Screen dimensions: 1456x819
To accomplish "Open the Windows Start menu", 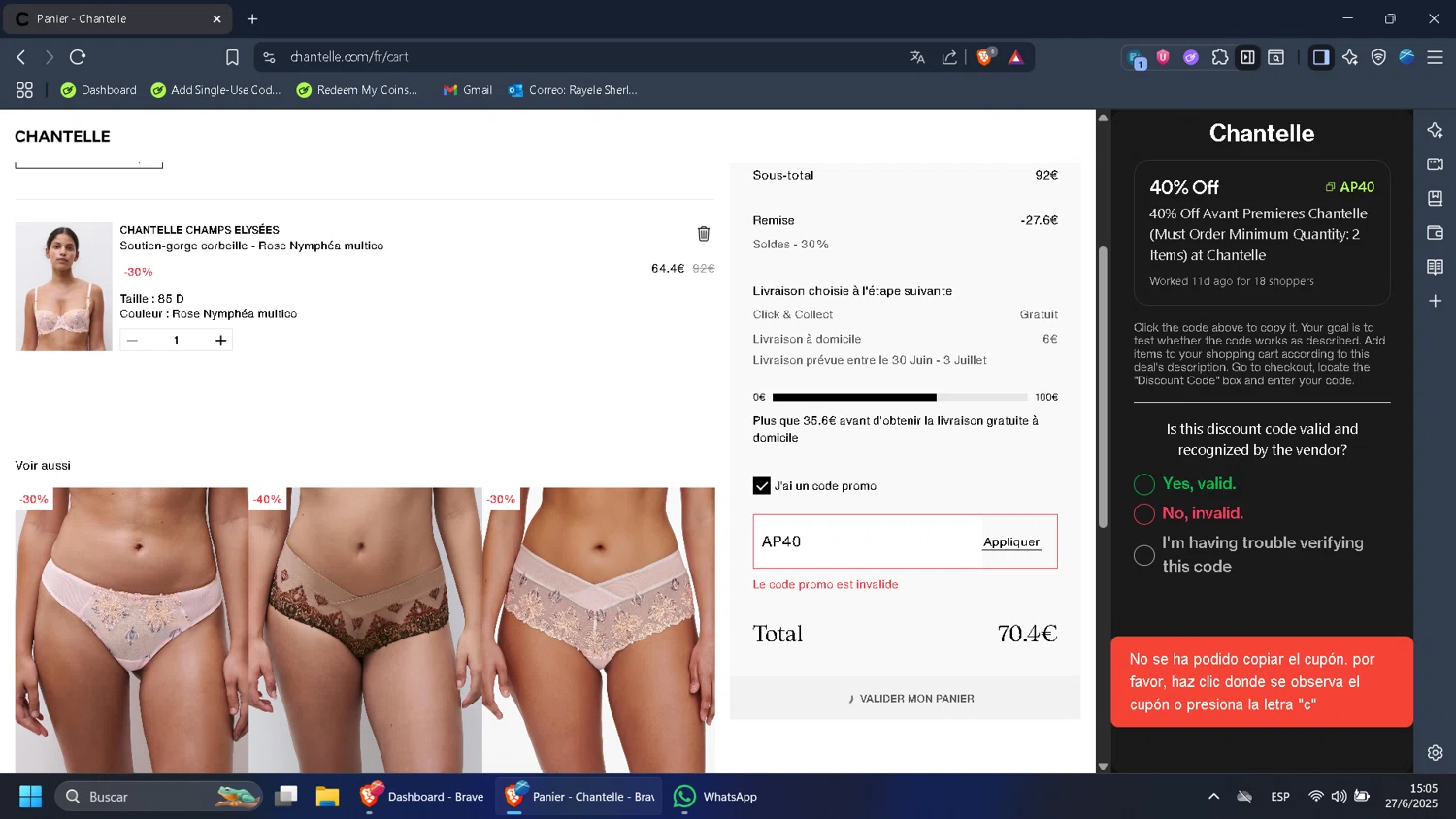I will coord(30,797).
